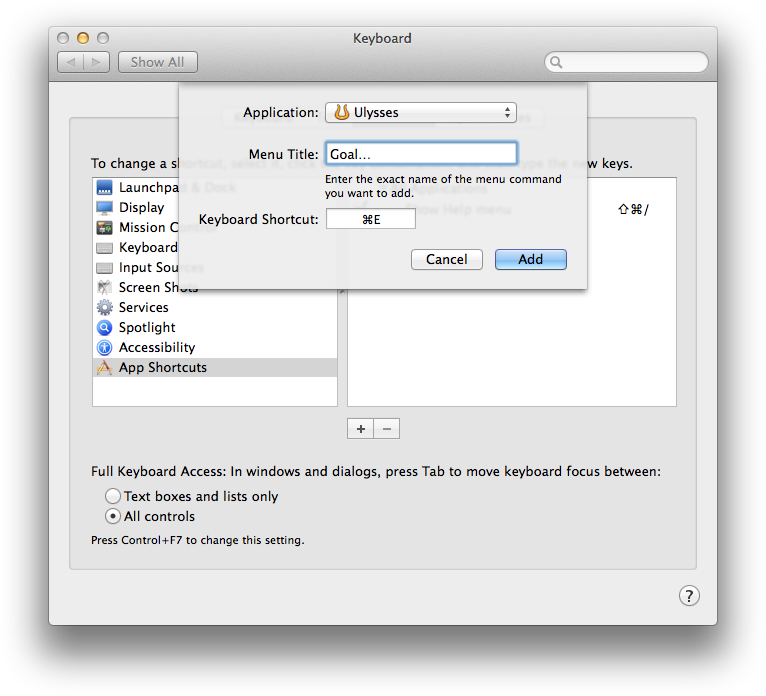Select the App Shortcuts row label
766x696 pixels.
(163, 368)
